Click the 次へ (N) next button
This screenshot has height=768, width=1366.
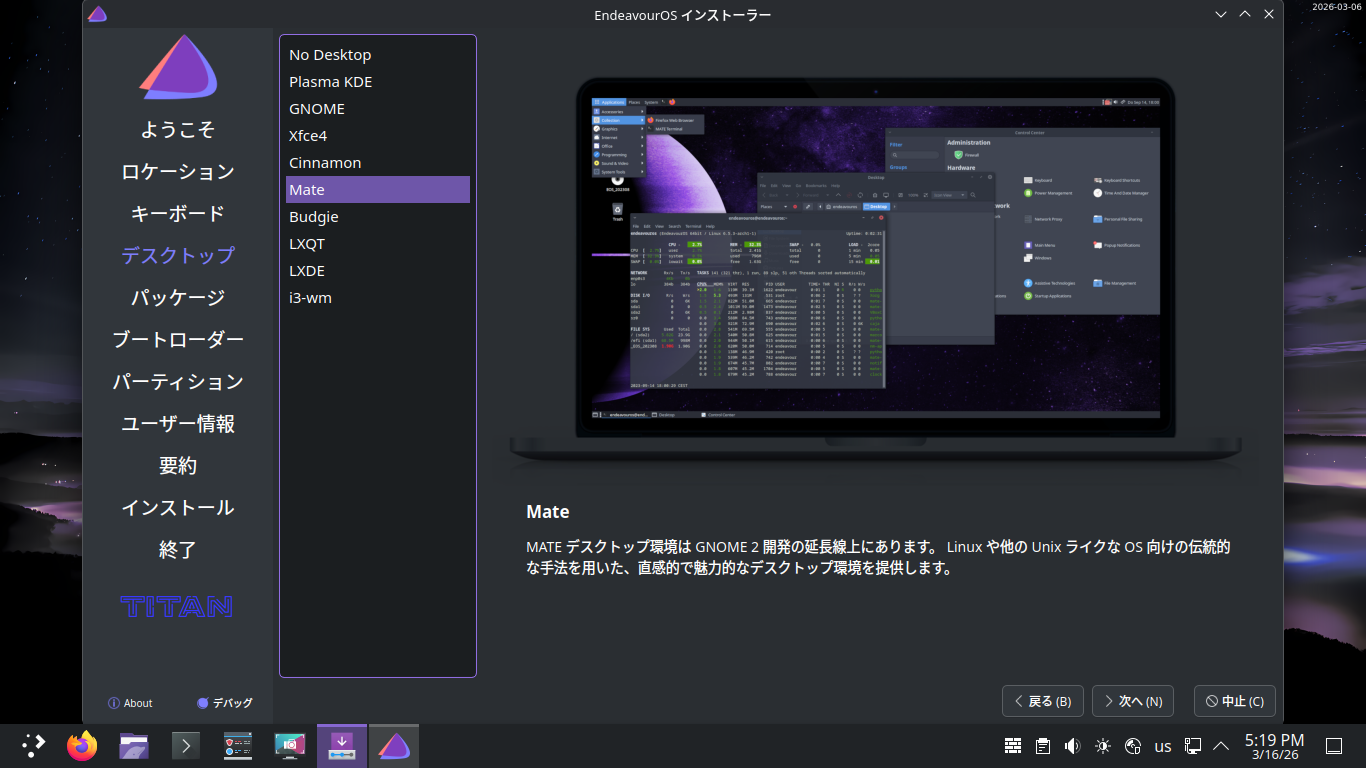coord(1132,701)
